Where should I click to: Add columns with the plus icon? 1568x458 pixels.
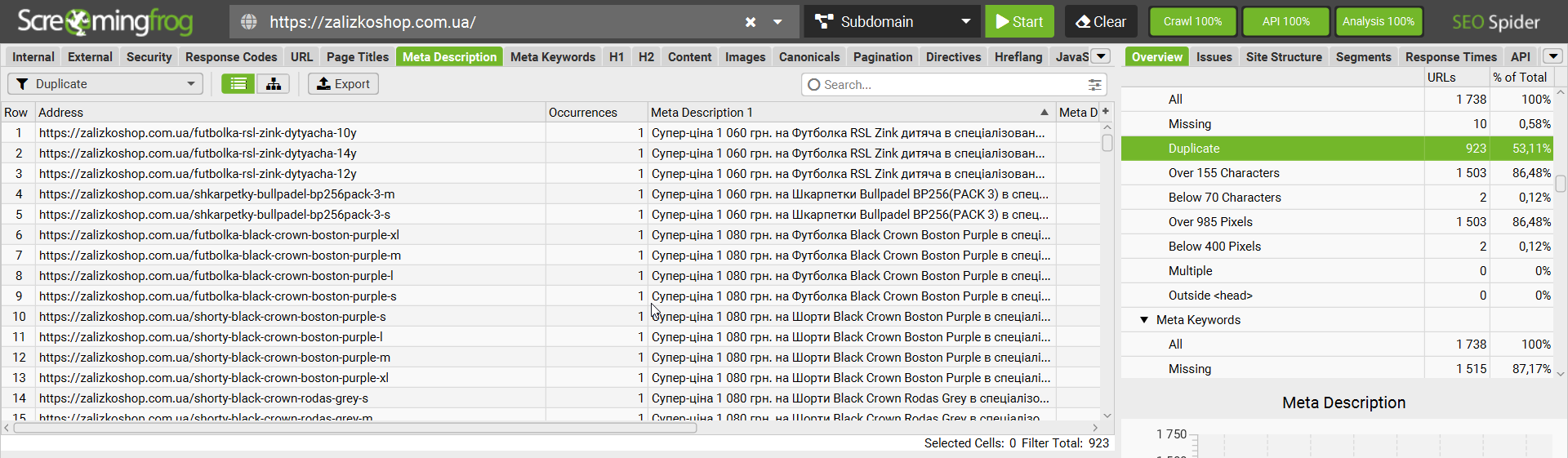(1106, 111)
